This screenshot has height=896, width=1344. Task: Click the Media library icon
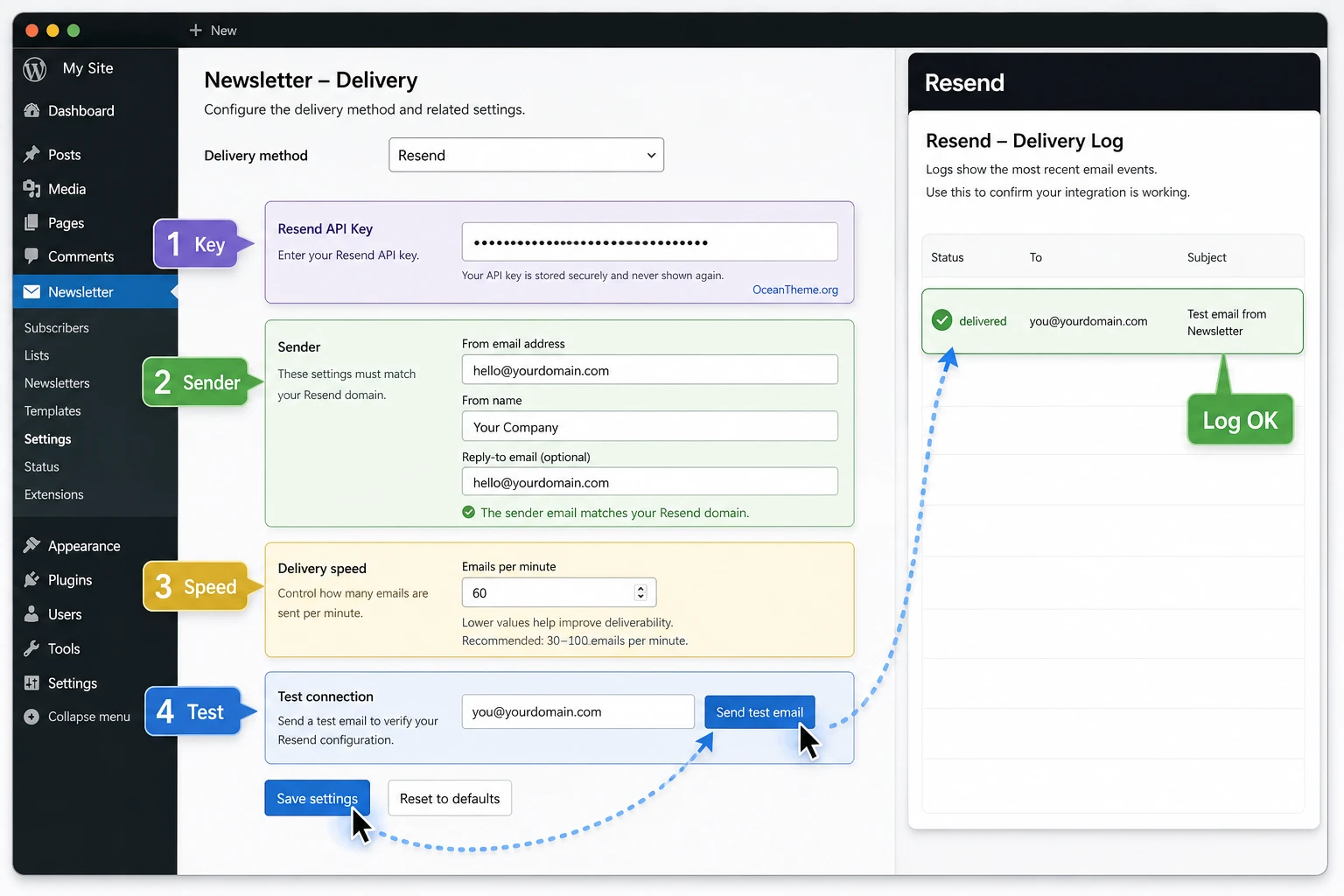pos(31,188)
